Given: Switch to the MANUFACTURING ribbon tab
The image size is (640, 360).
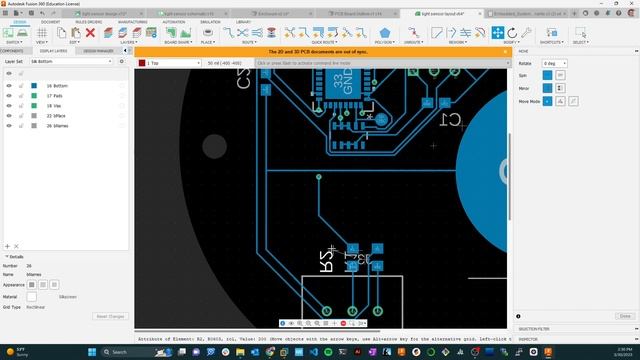Looking at the screenshot, I should pos(133,22).
